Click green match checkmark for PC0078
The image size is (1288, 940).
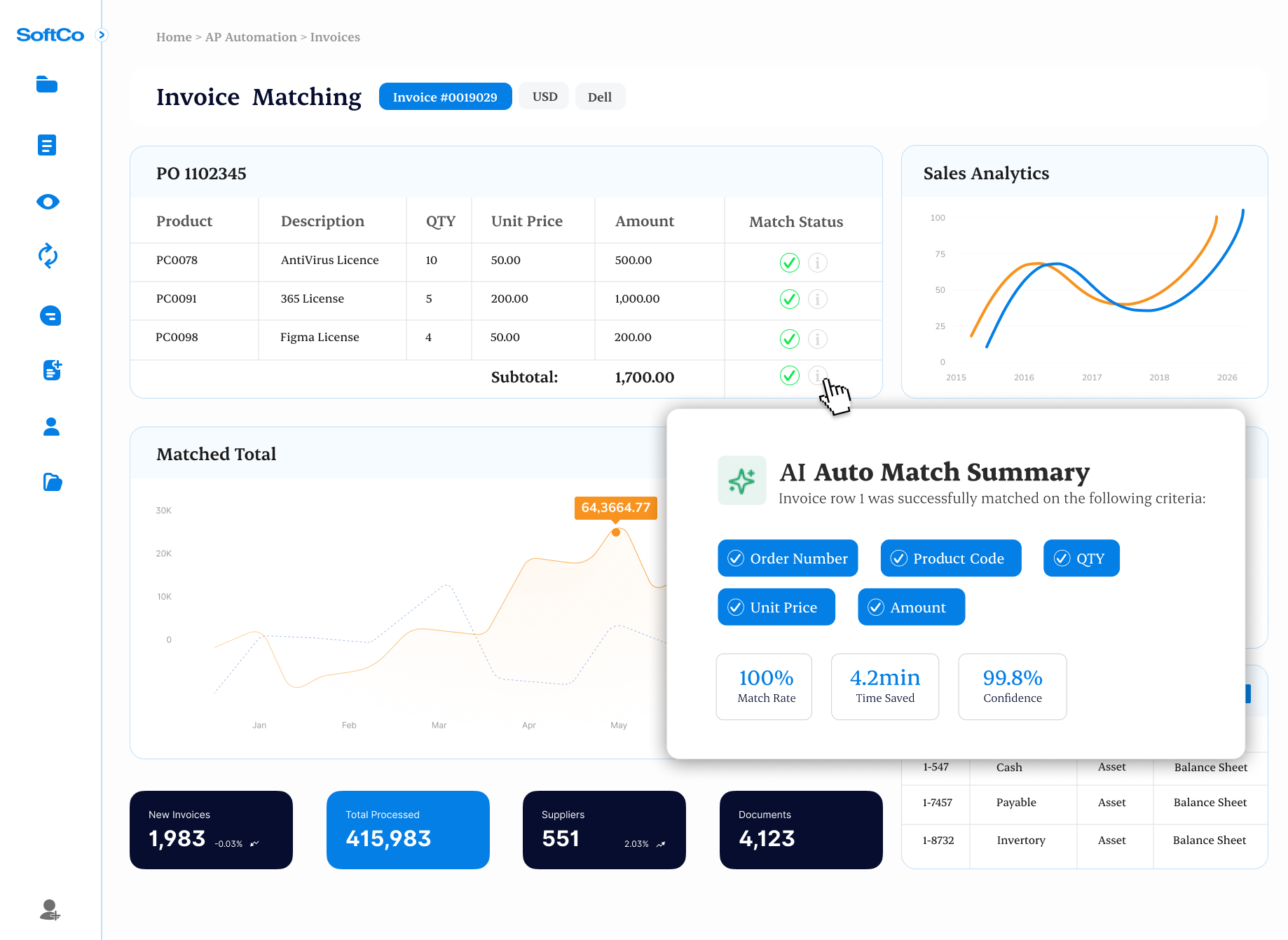coord(790,263)
